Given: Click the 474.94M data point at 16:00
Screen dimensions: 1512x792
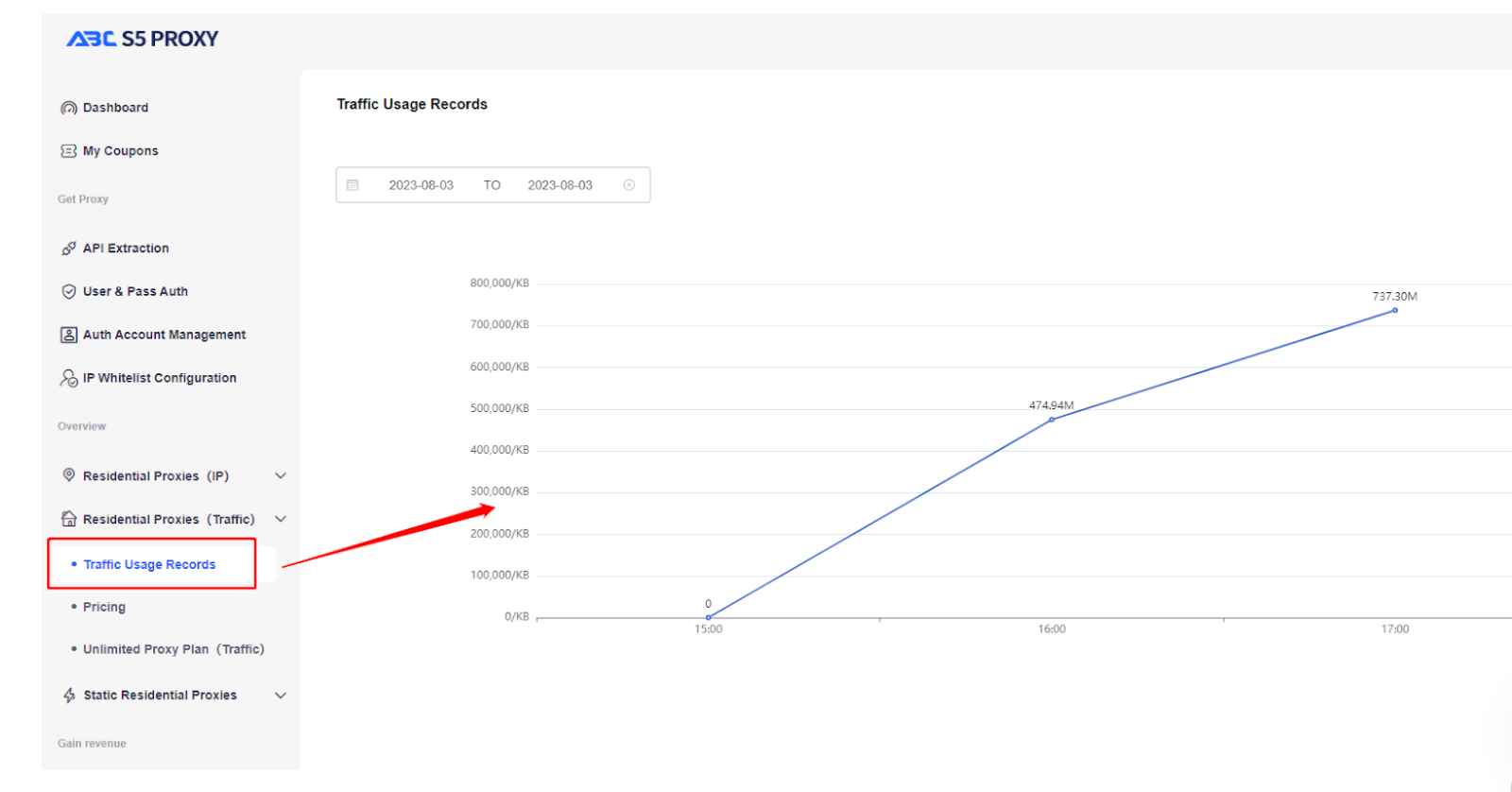Looking at the screenshot, I should pyautogui.click(x=1052, y=420).
